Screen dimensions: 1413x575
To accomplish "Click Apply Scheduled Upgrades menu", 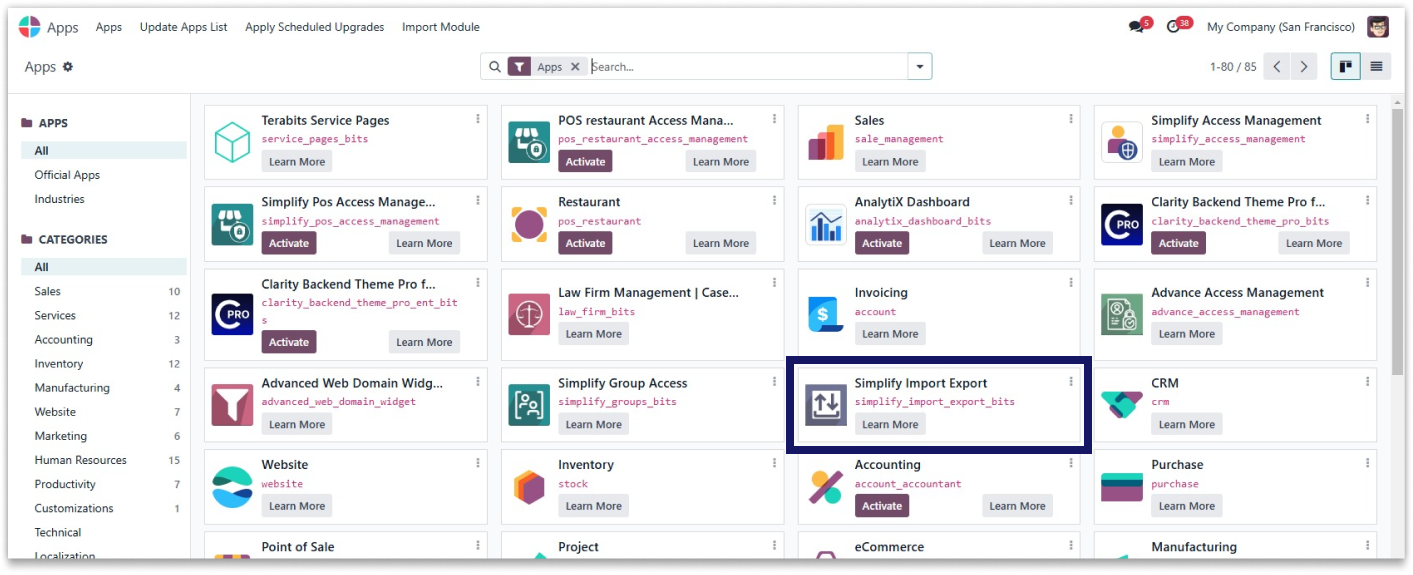I will pyautogui.click(x=315, y=27).
